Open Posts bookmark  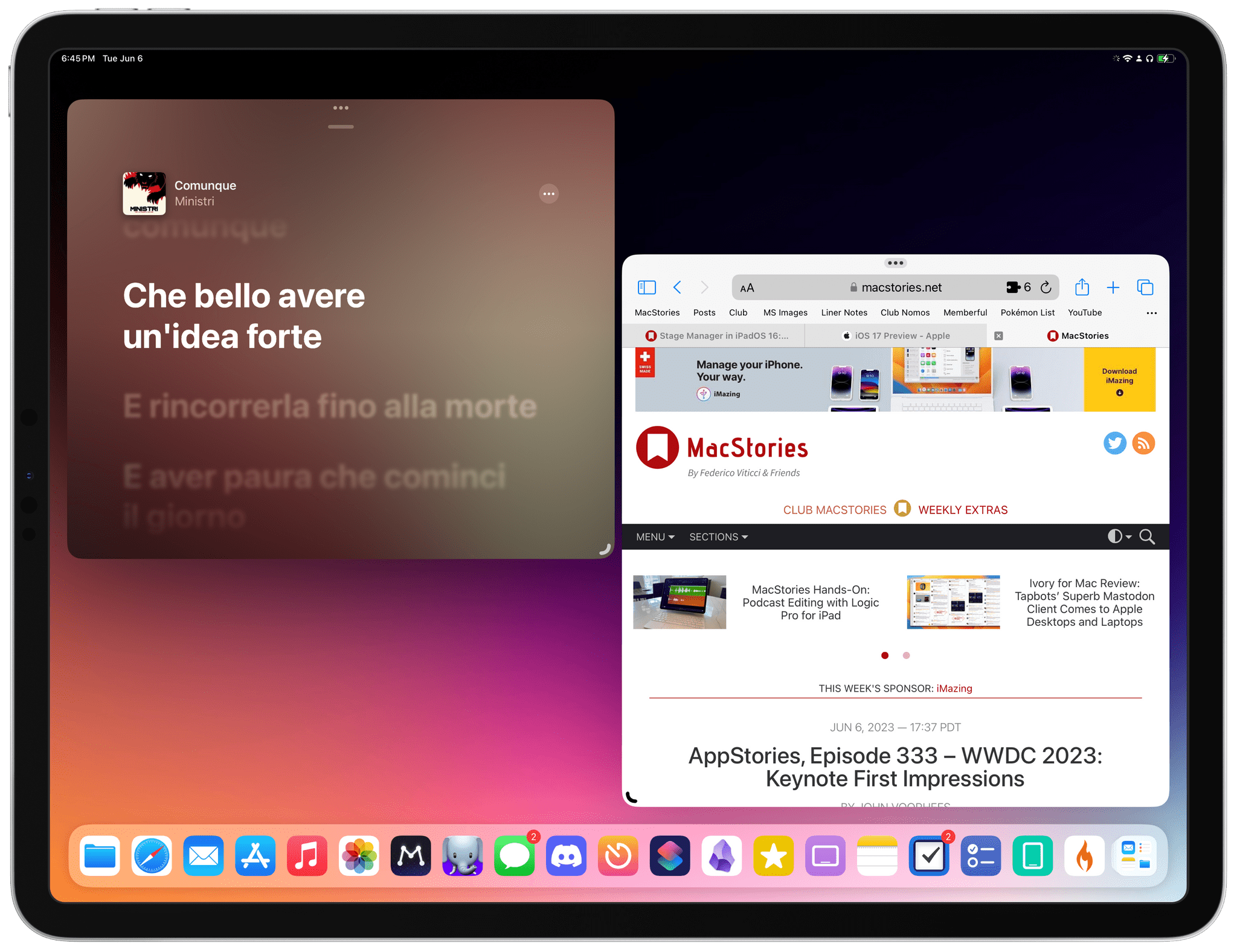[704, 312]
